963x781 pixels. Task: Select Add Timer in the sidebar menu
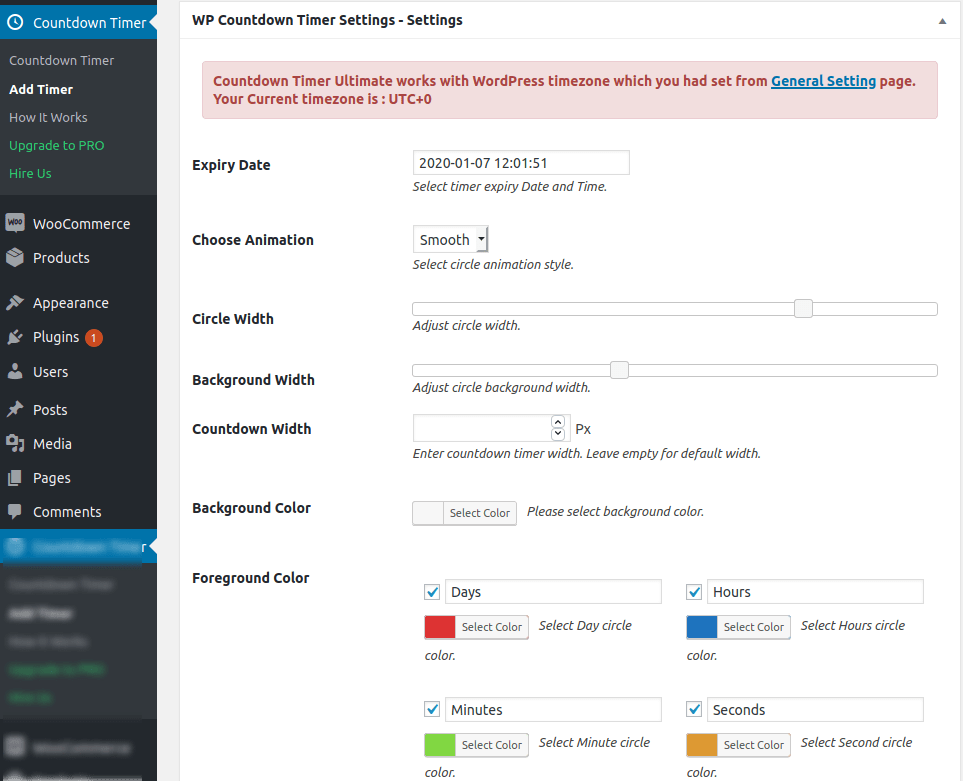click(42, 89)
